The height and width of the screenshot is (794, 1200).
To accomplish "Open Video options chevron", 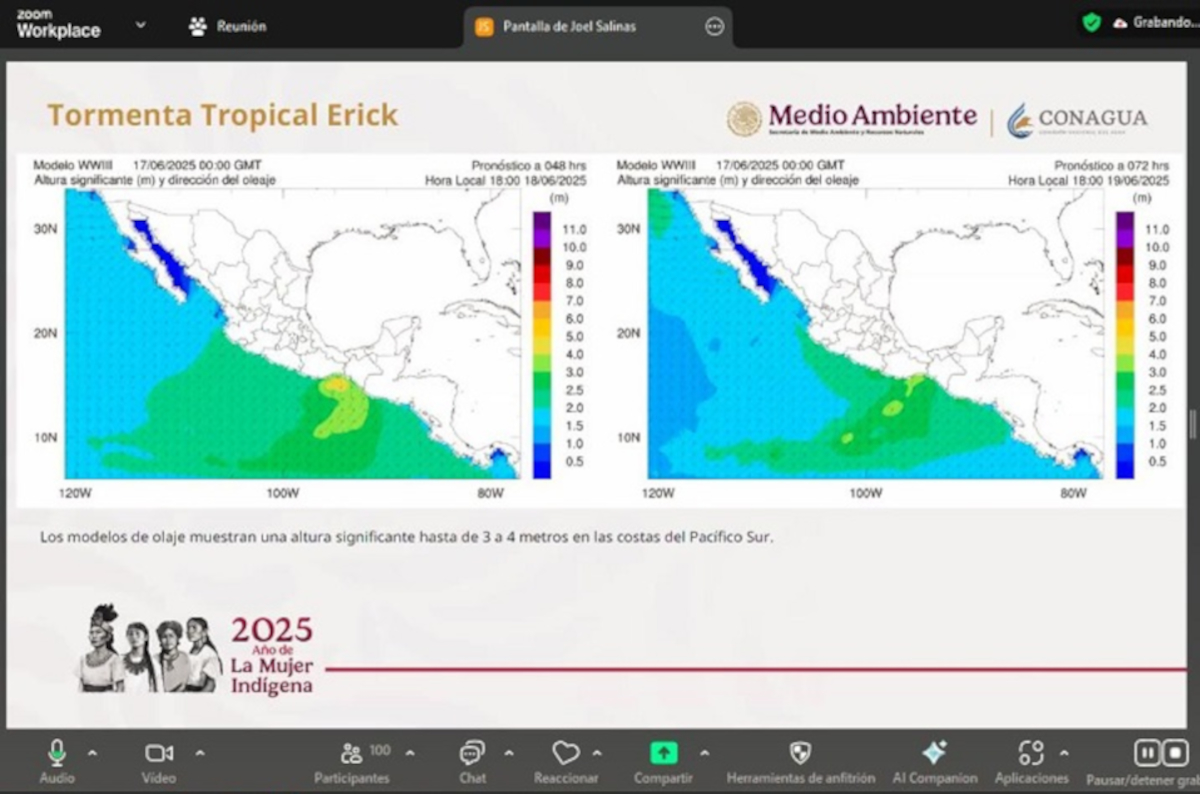I will (199, 753).
